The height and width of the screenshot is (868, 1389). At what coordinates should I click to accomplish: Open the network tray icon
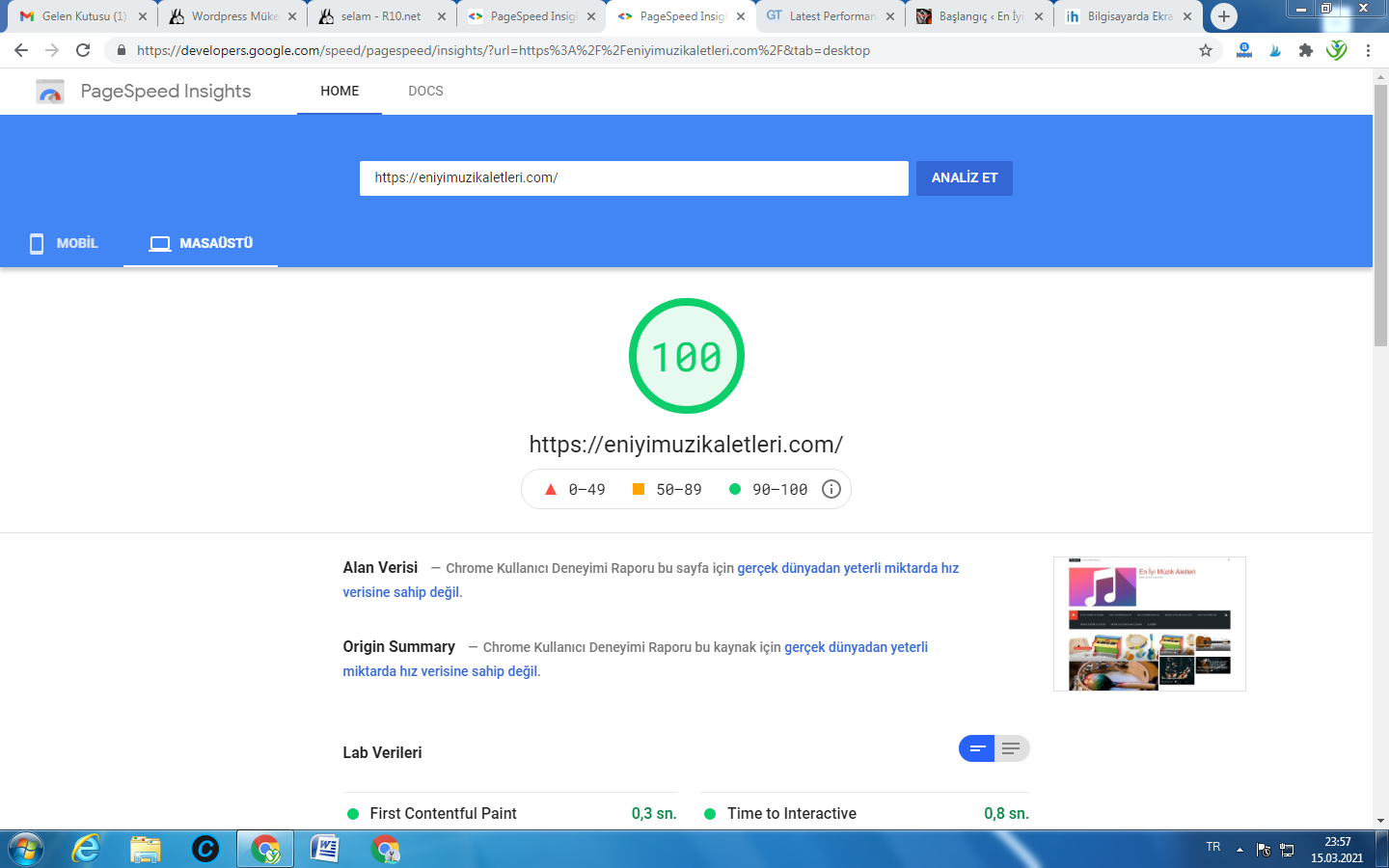[1287, 850]
